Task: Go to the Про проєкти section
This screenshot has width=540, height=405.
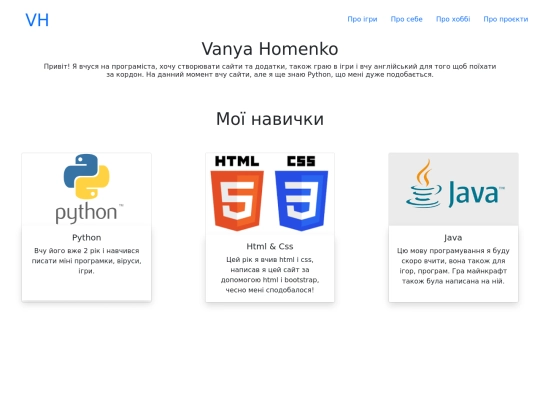Action: pyautogui.click(x=506, y=19)
